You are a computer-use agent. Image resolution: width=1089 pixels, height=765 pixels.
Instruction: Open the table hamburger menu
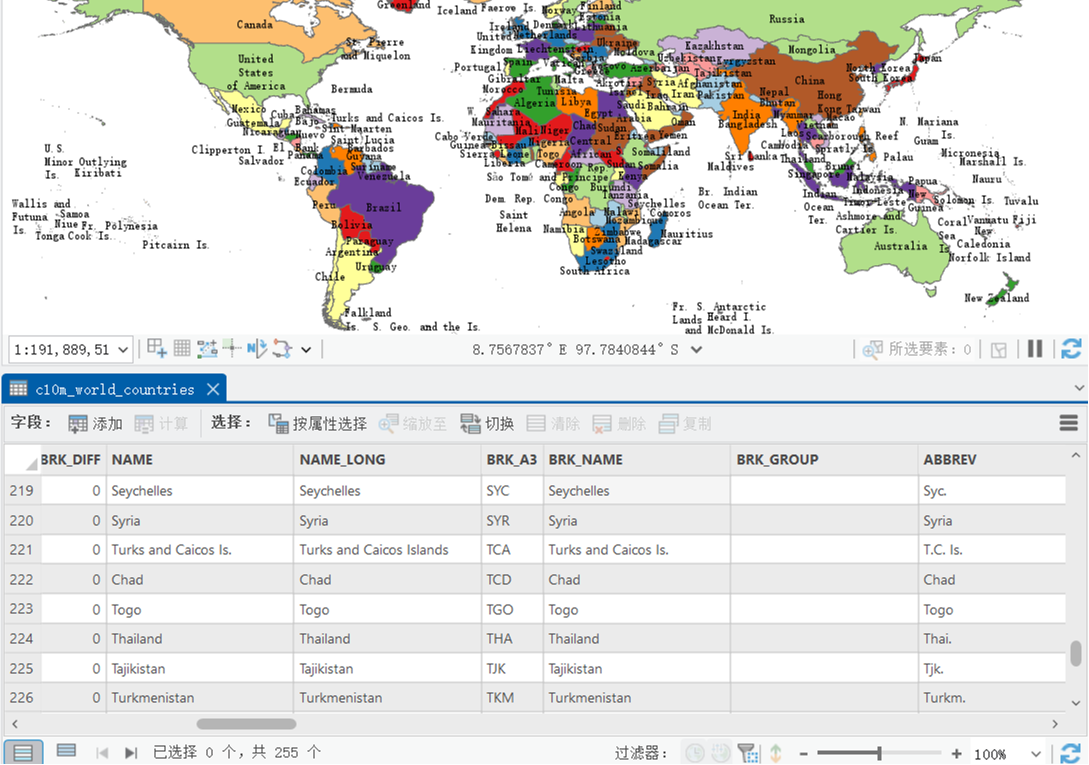(x=1069, y=422)
